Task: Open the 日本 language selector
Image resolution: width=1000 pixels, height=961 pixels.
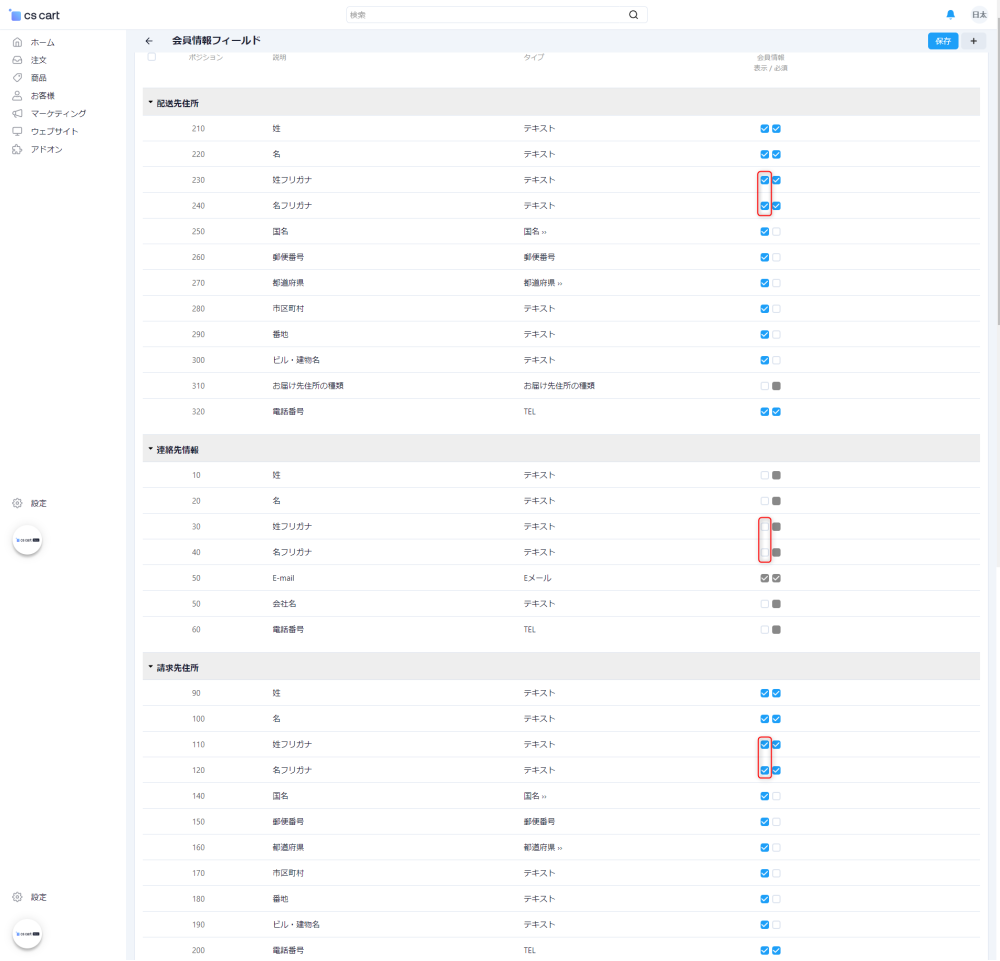Action: point(979,15)
